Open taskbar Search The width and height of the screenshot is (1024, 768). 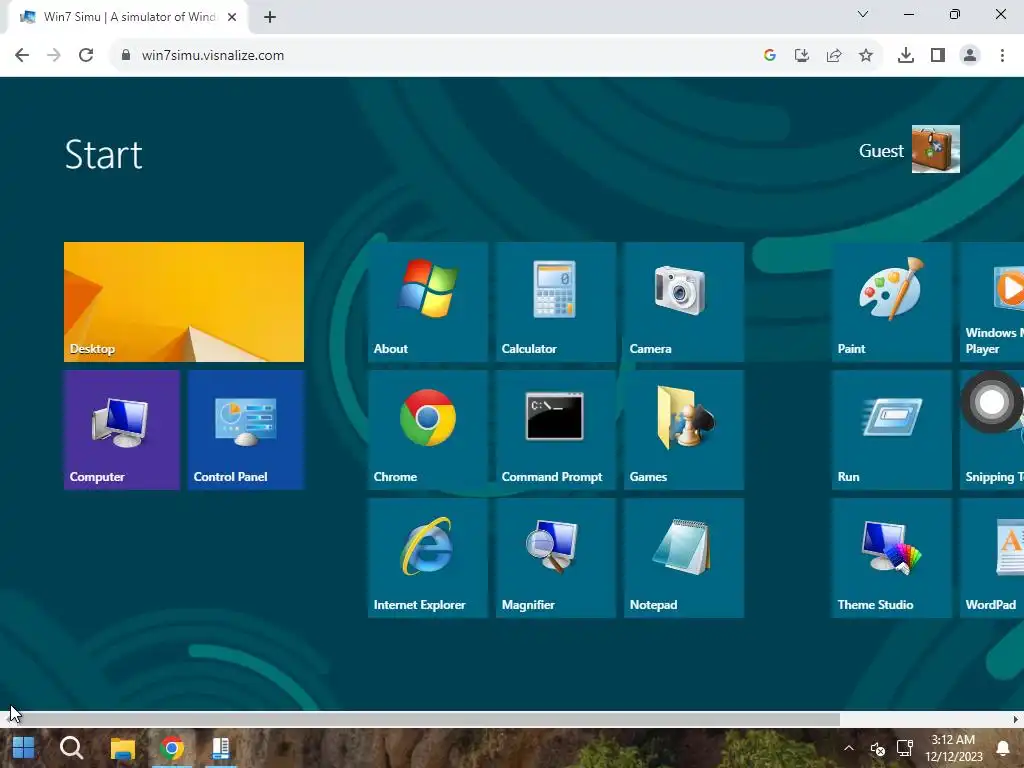click(x=72, y=748)
